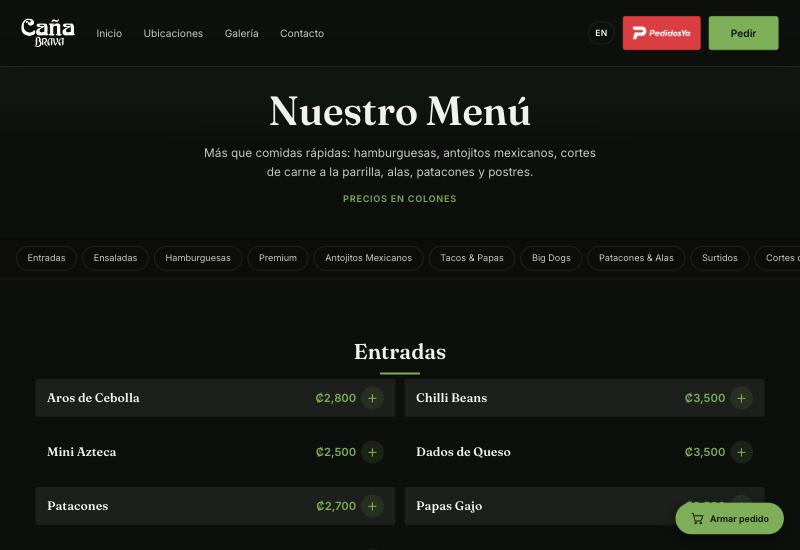Click the Chilli Beans item name

(x=452, y=398)
